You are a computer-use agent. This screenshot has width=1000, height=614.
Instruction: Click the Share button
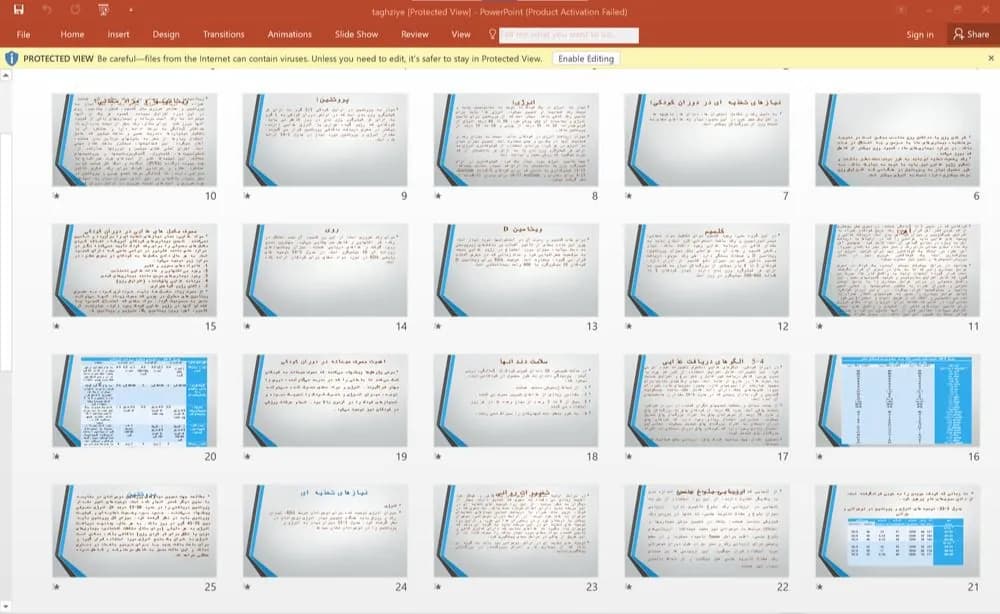pos(971,34)
